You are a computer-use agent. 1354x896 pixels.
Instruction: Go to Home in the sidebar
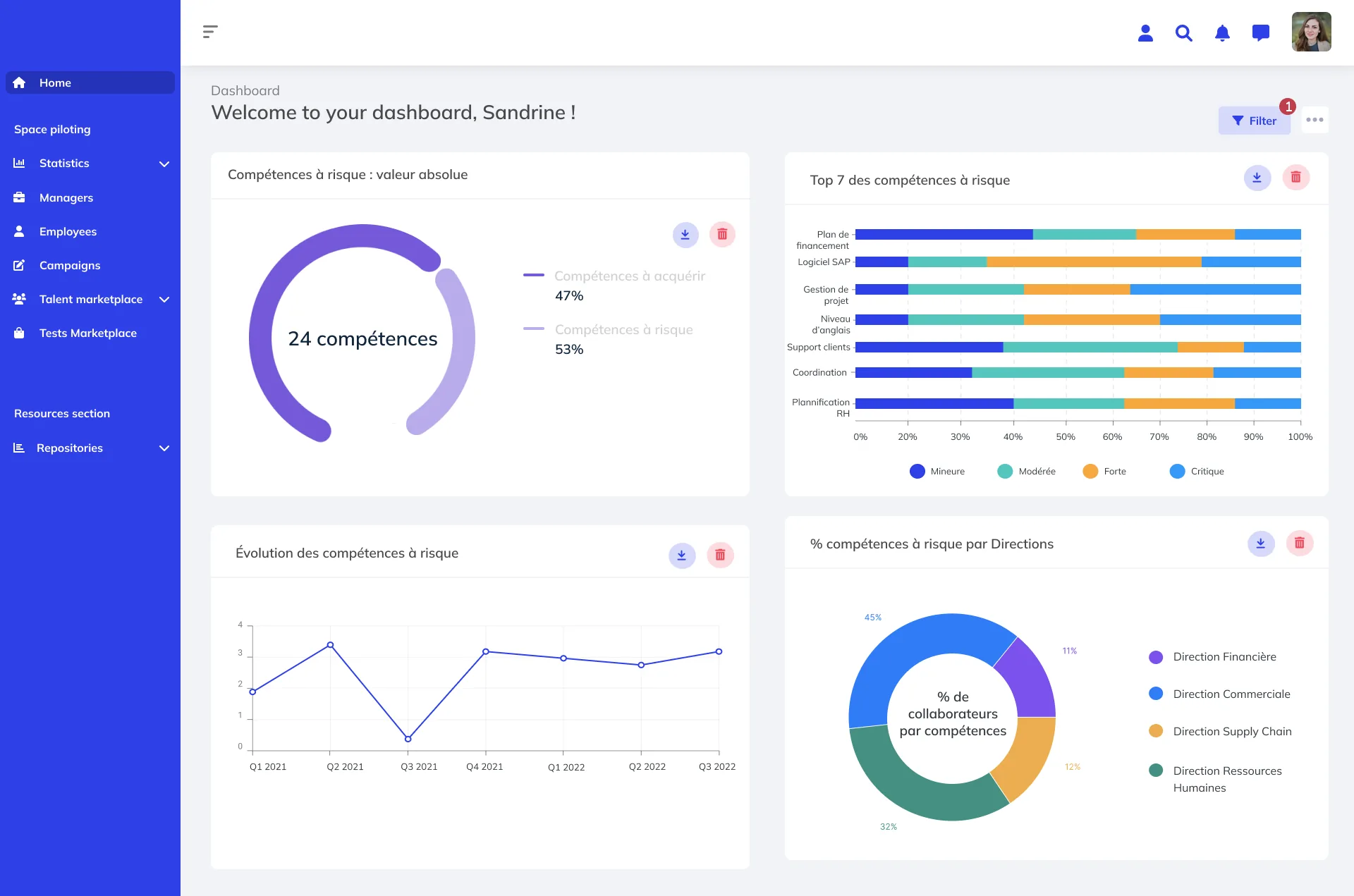(x=90, y=82)
